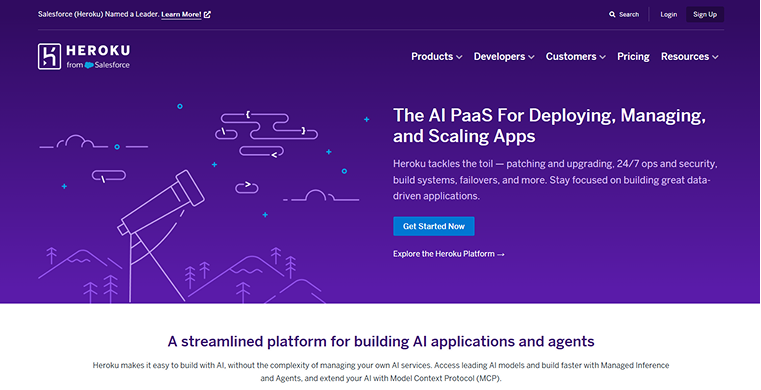The width and height of the screenshot is (761, 390).
Task: Click the 'Salesforce (Heroku) Named a Leader' text
Action: click(x=99, y=15)
